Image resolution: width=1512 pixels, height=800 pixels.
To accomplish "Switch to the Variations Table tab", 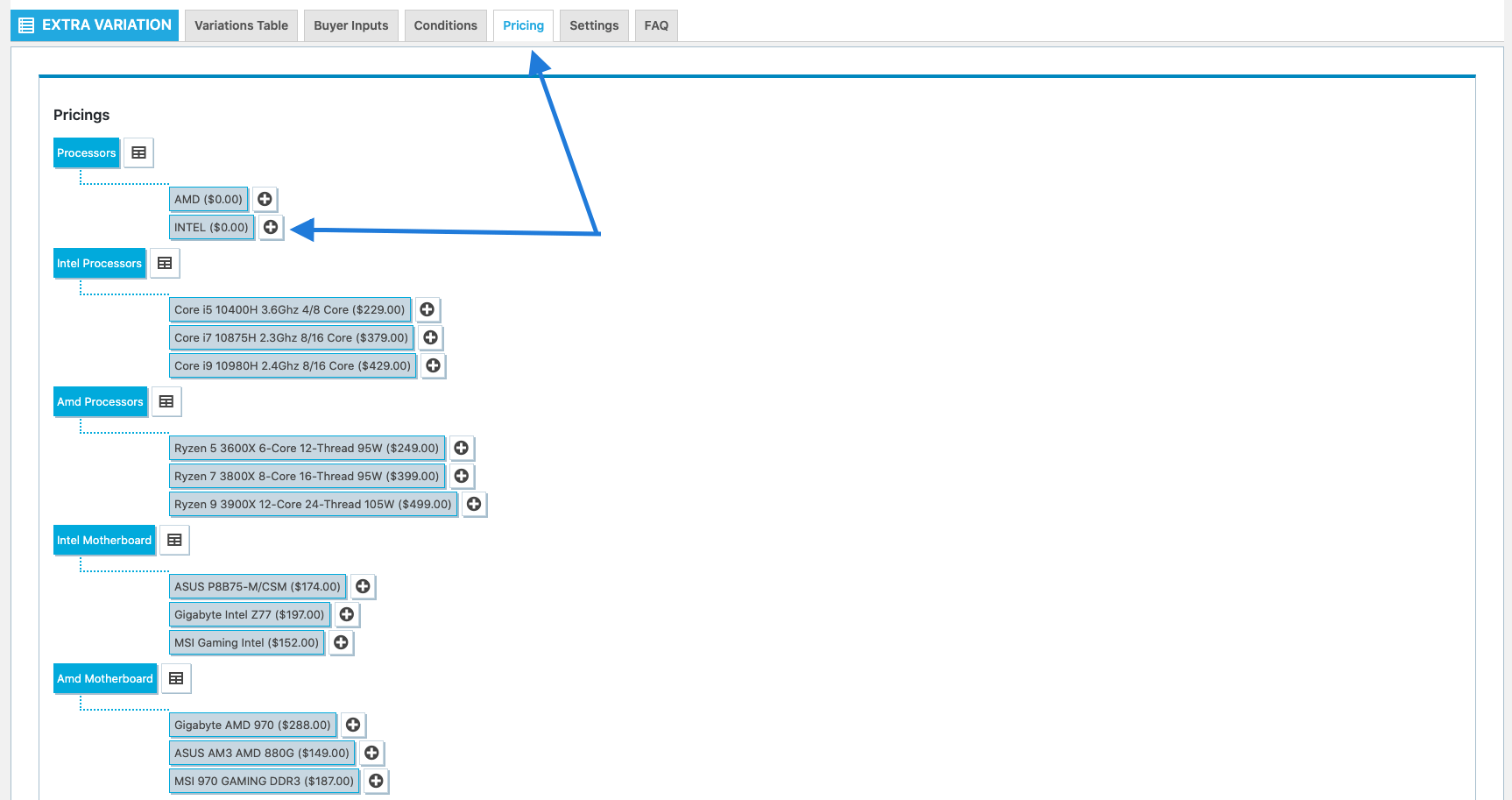I will (x=241, y=25).
